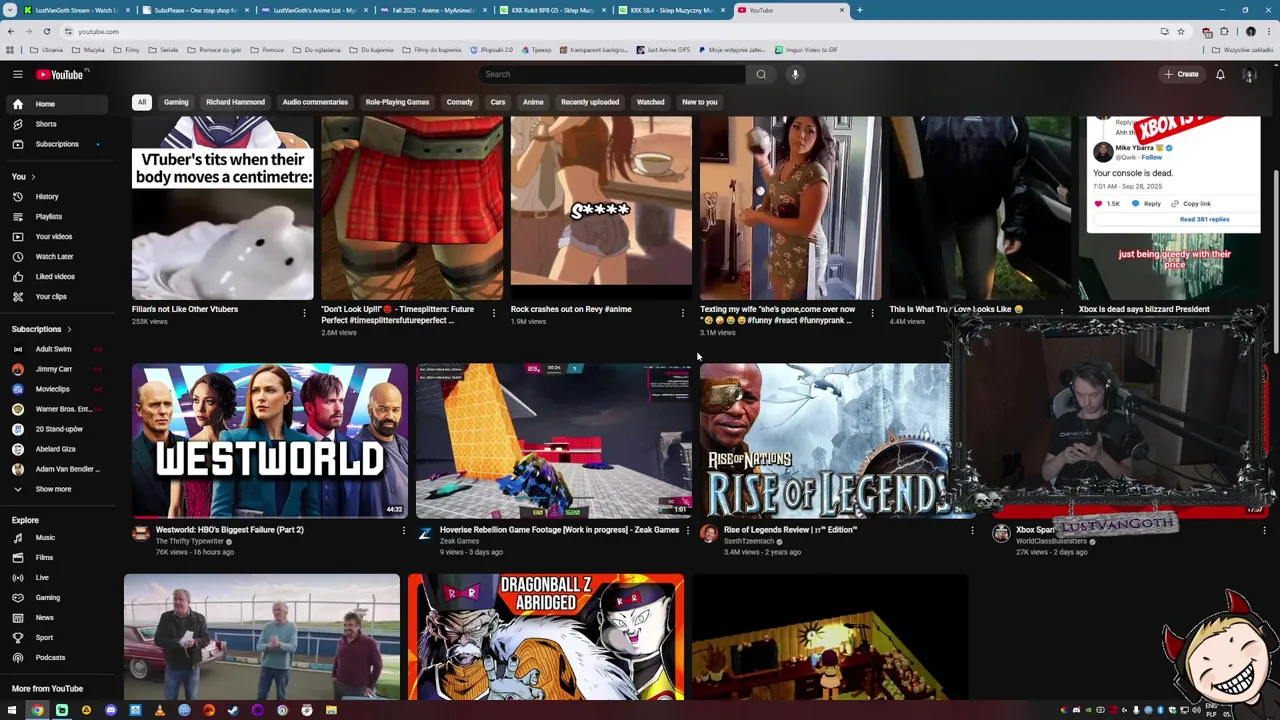Select Recently uploaded chip
1280x720 pixels.
tap(590, 102)
